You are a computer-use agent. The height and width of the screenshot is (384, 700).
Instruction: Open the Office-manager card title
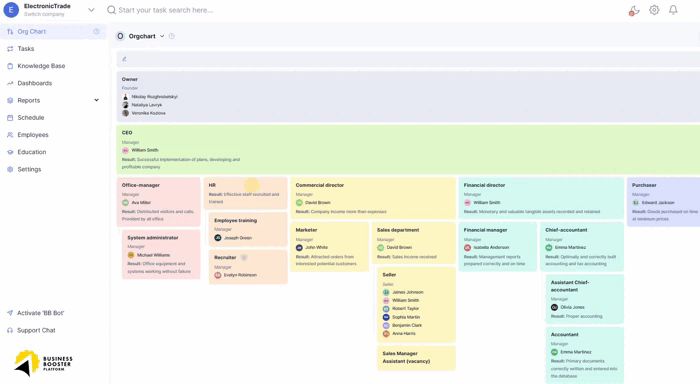(141, 185)
